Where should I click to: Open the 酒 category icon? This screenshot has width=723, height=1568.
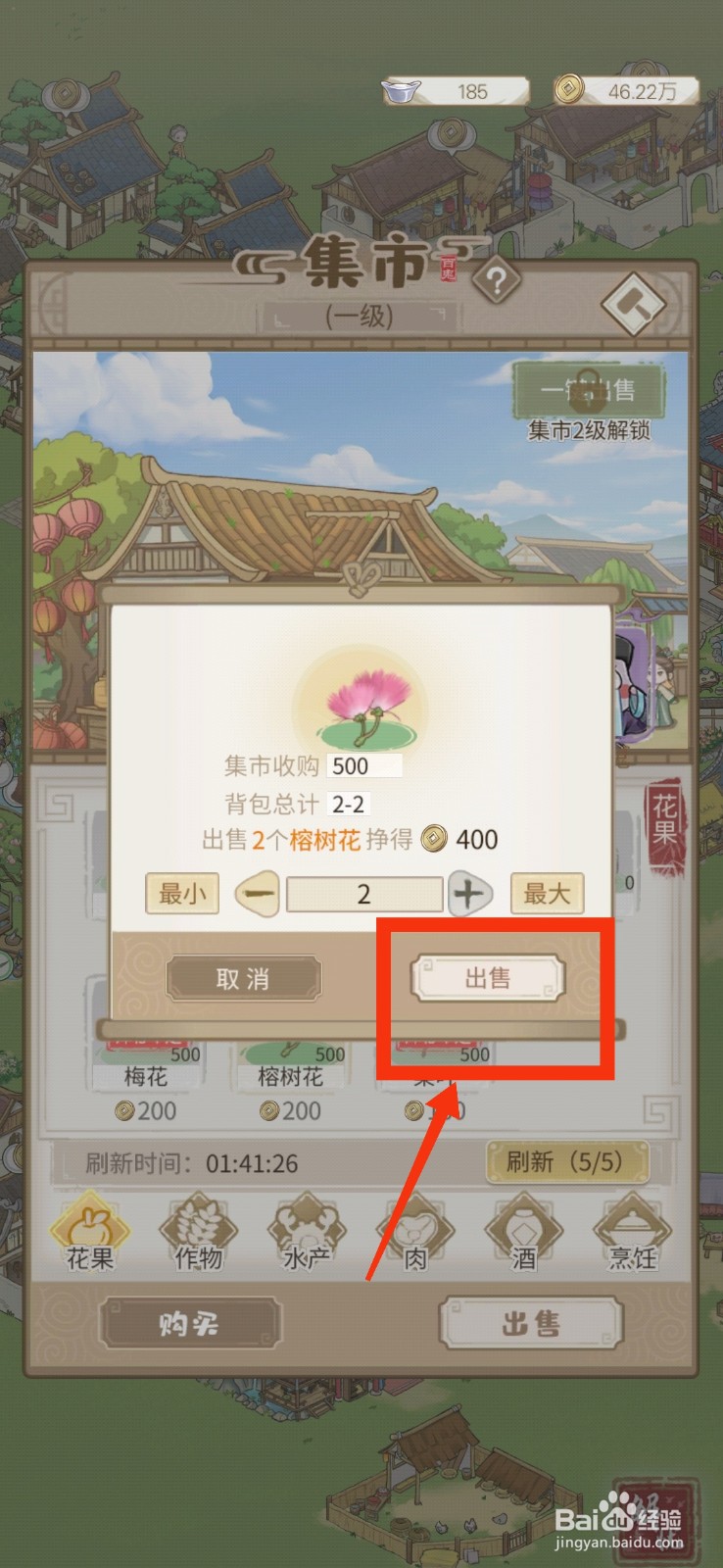click(524, 1232)
